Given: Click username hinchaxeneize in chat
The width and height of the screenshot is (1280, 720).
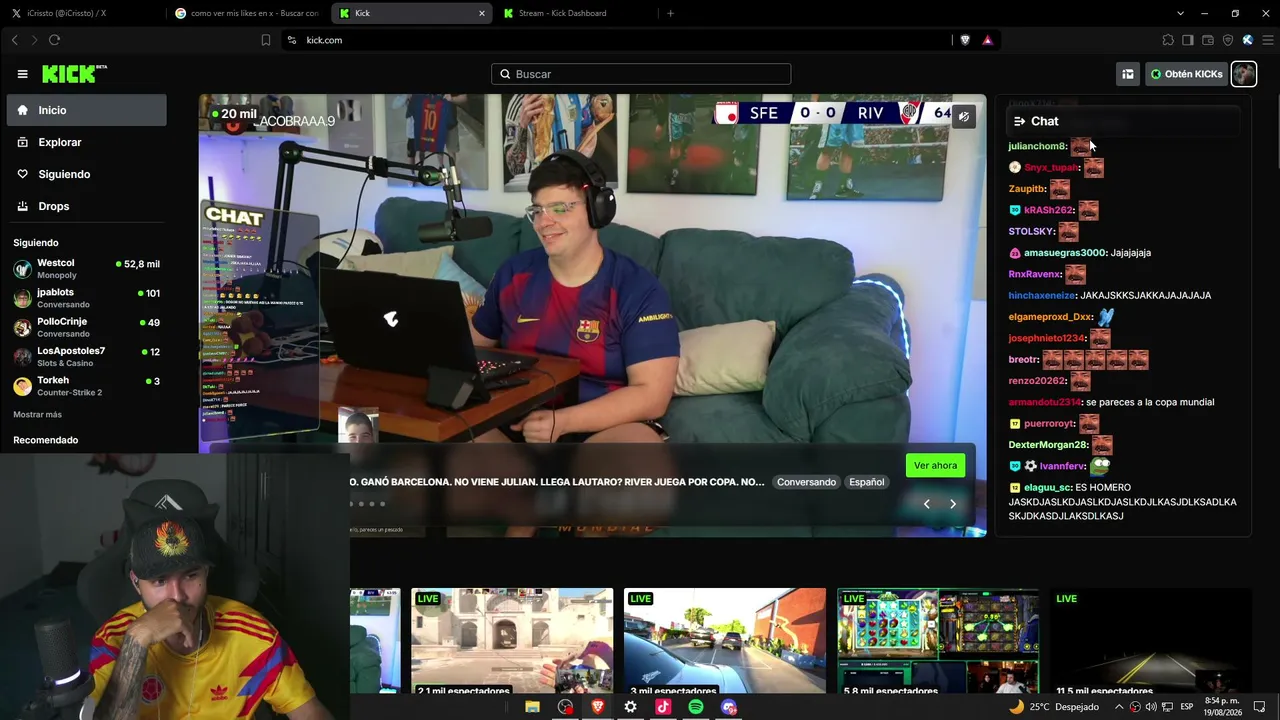Looking at the screenshot, I should 1042,295.
